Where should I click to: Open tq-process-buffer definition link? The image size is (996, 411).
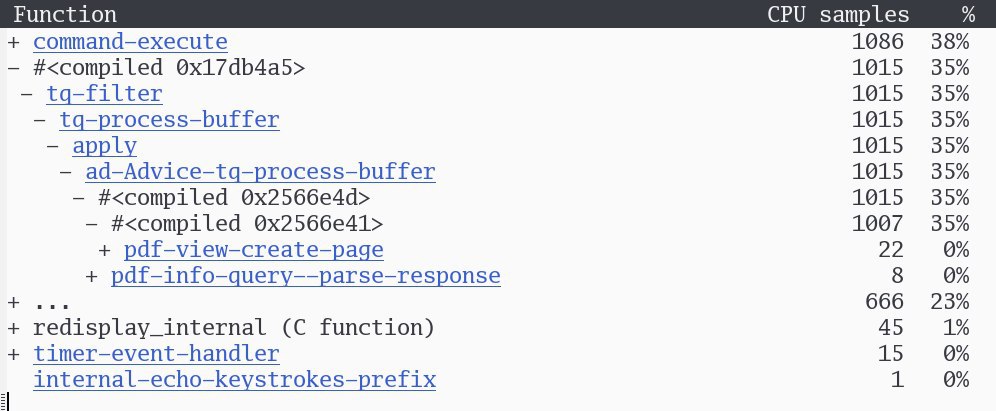coord(170,120)
